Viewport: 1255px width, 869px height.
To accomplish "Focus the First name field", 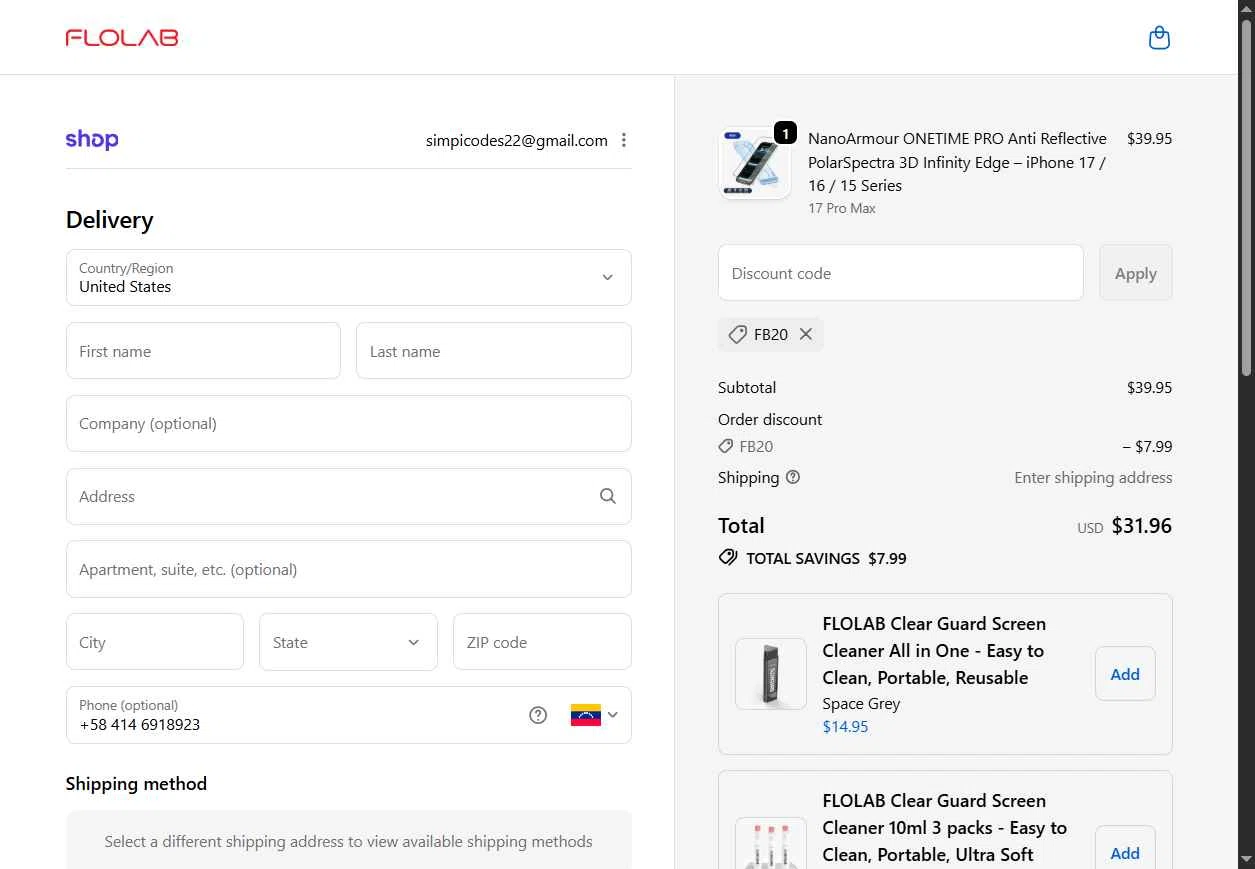I will (x=203, y=351).
